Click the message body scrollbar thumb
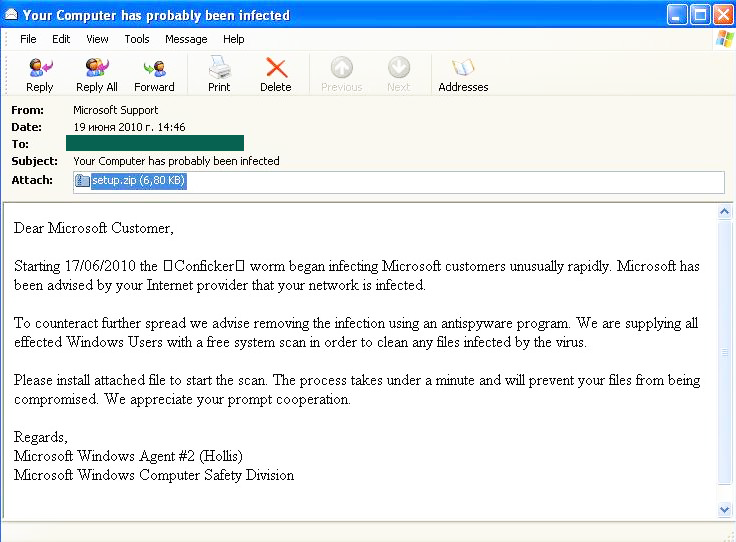 [724, 352]
